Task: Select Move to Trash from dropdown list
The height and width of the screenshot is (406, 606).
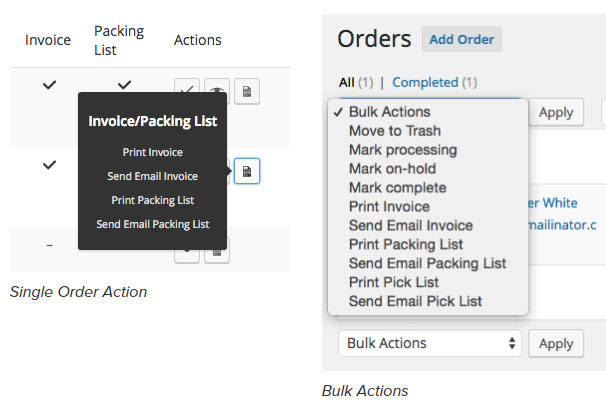Action: (x=394, y=131)
